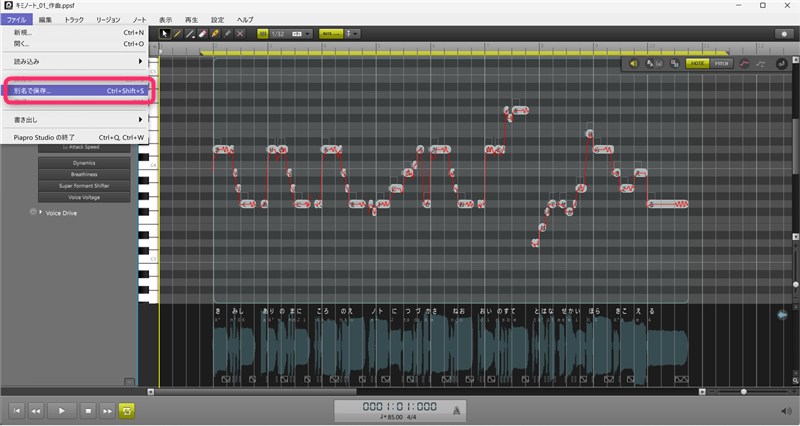Click the Voice Voltage button
The image size is (800, 426).
(x=84, y=197)
